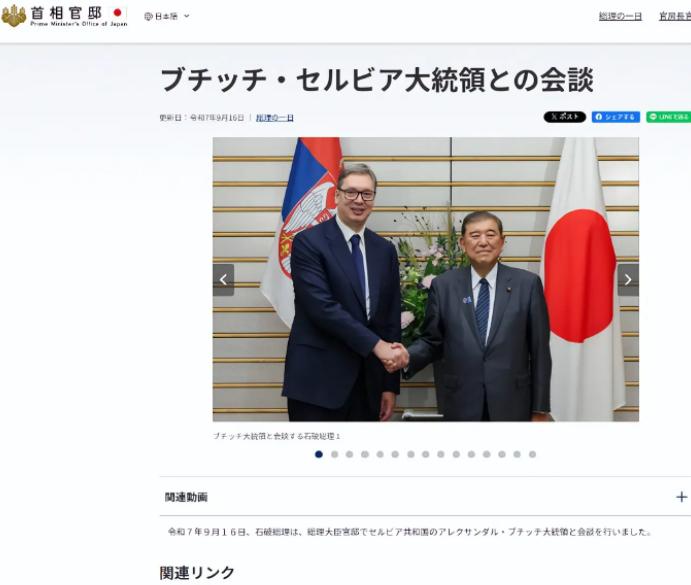Click the handshake photo of the meeting

point(426,279)
